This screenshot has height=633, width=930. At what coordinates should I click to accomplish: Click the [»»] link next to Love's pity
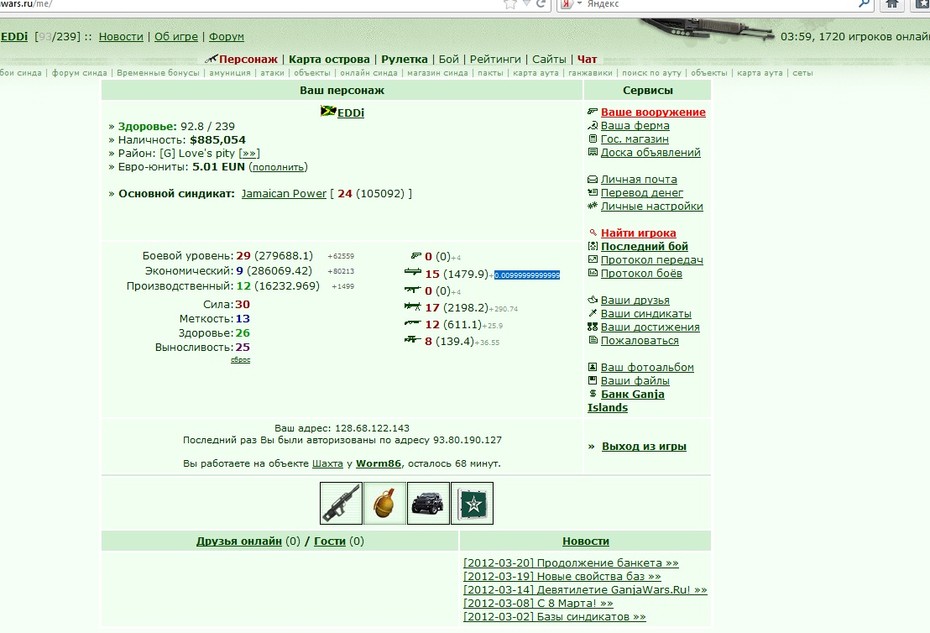pyautogui.click(x=249, y=153)
